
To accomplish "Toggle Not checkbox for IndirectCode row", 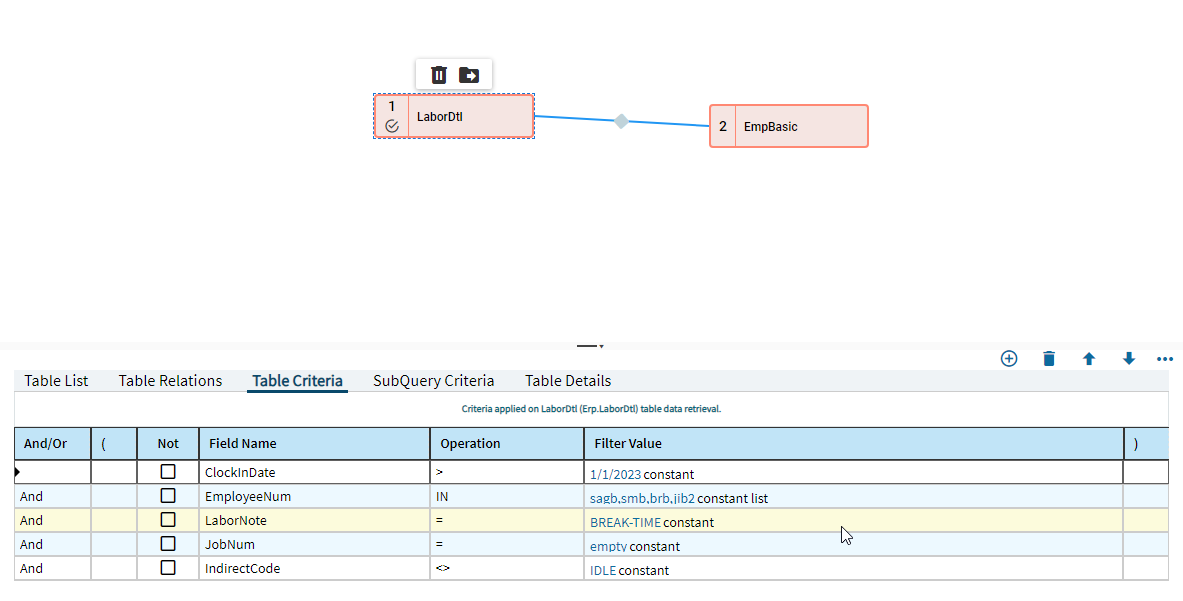I will (168, 567).
